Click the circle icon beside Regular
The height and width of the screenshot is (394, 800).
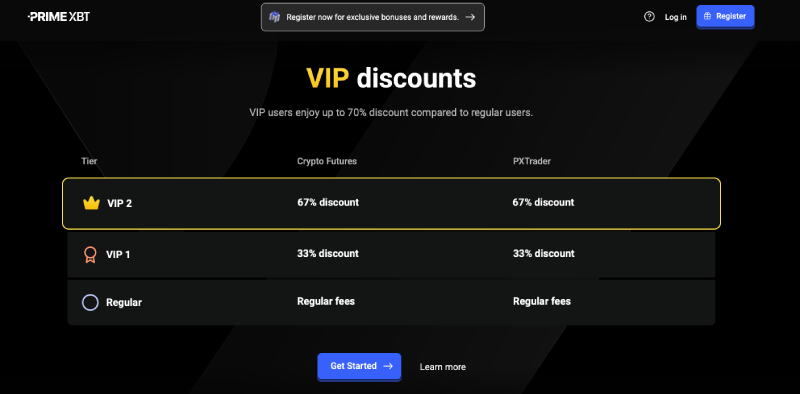pos(90,302)
